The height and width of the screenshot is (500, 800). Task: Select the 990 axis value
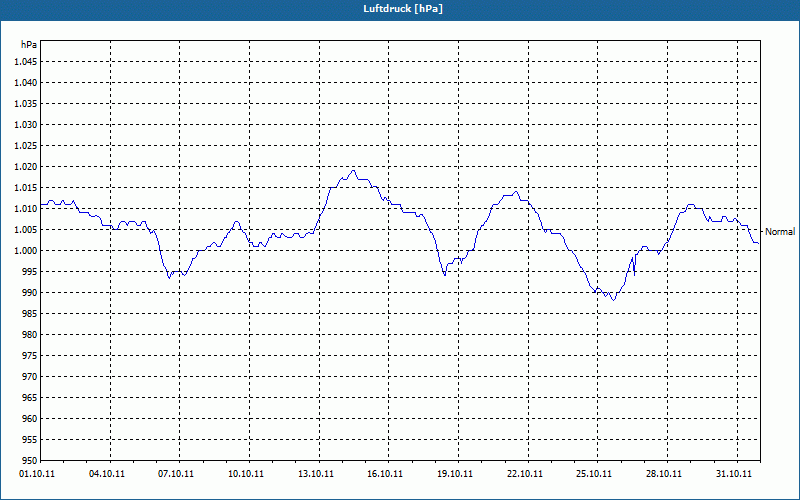coord(30,293)
